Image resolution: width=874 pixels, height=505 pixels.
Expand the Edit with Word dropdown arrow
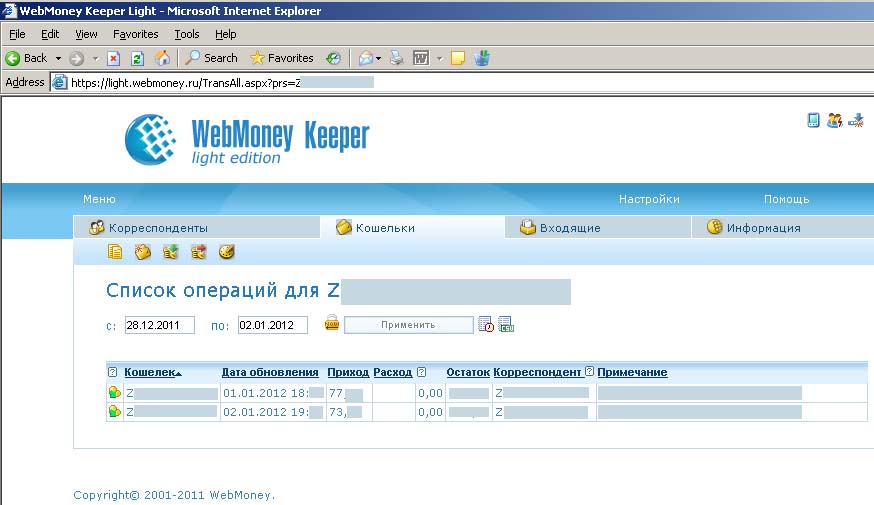pyautogui.click(x=439, y=58)
